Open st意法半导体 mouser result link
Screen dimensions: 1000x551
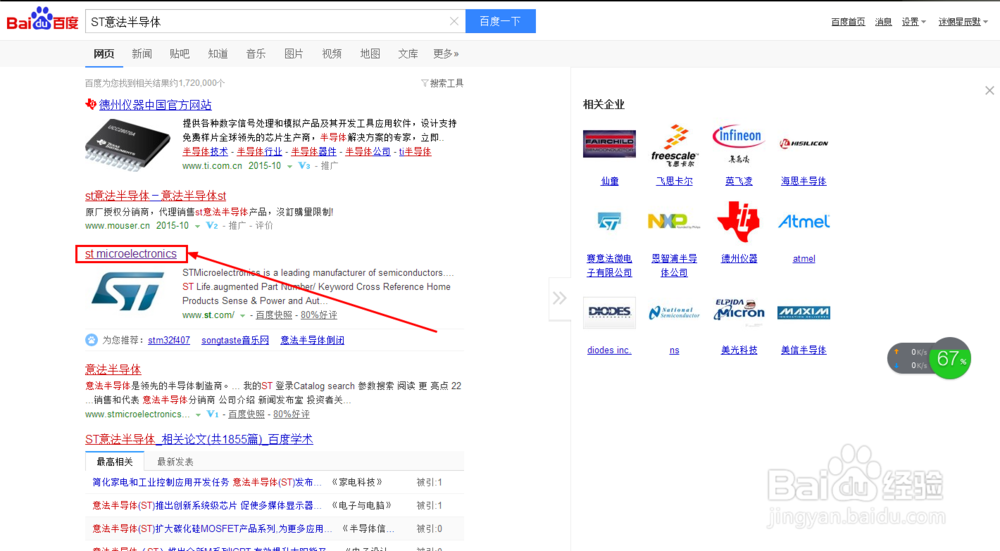tap(156, 196)
